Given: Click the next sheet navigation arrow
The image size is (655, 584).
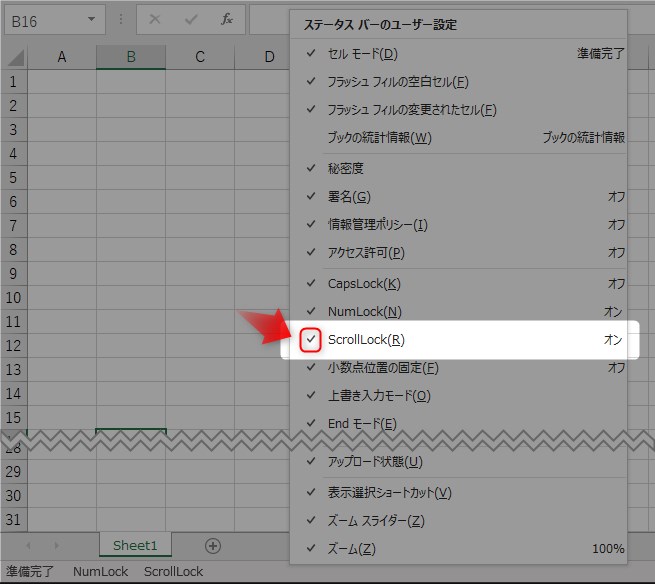Looking at the screenshot, I should [56, 545].
